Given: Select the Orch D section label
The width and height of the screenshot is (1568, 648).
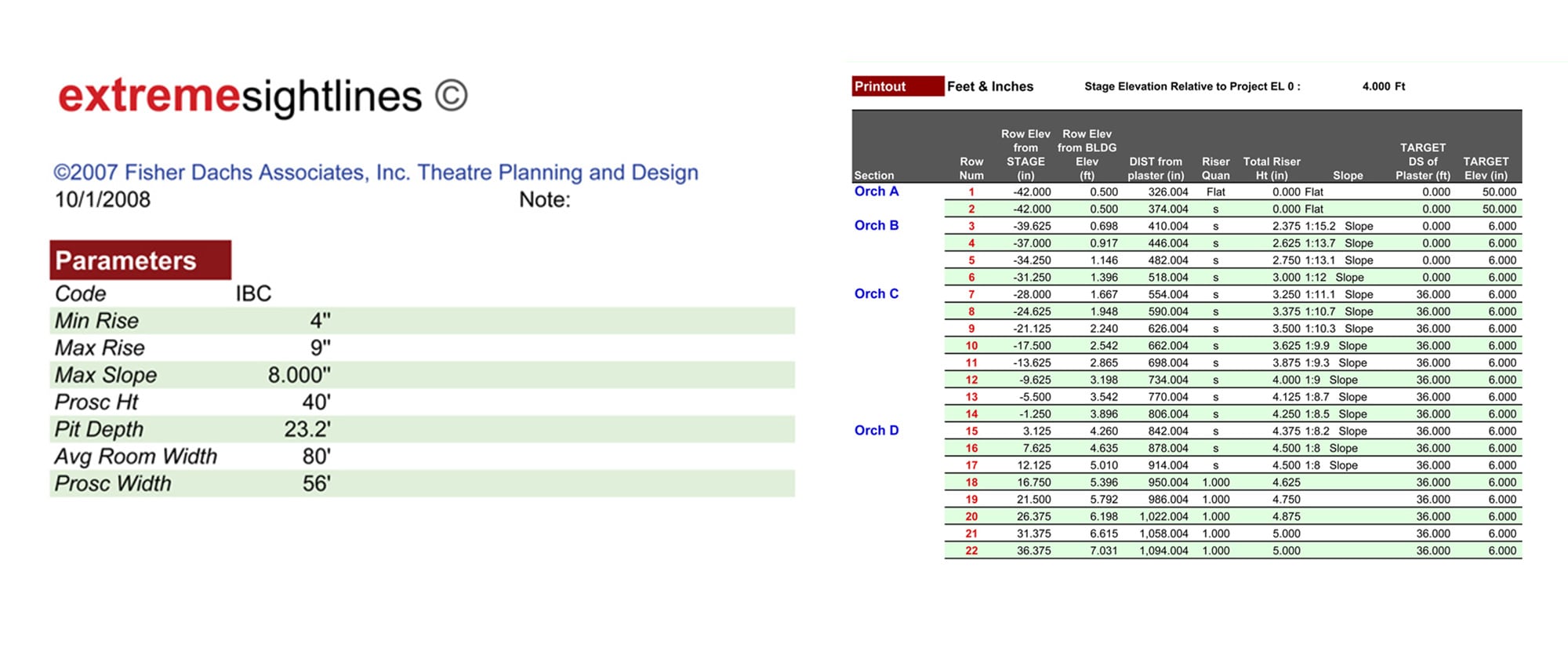Looking at the screenshot, I should point(877,431).
